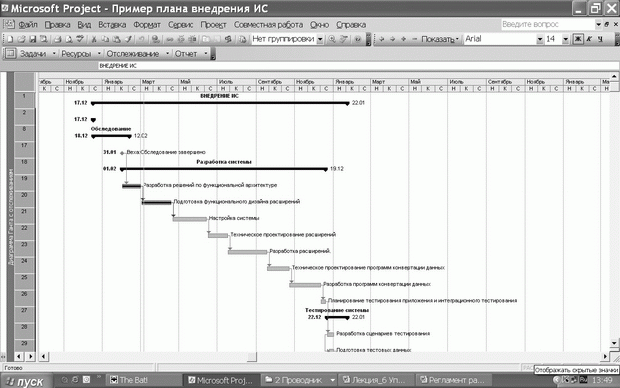Switch to The Bat! in the taskbar
Image resolution: width=620 pixels, height=388 pixels.
(x=145, y=380)
